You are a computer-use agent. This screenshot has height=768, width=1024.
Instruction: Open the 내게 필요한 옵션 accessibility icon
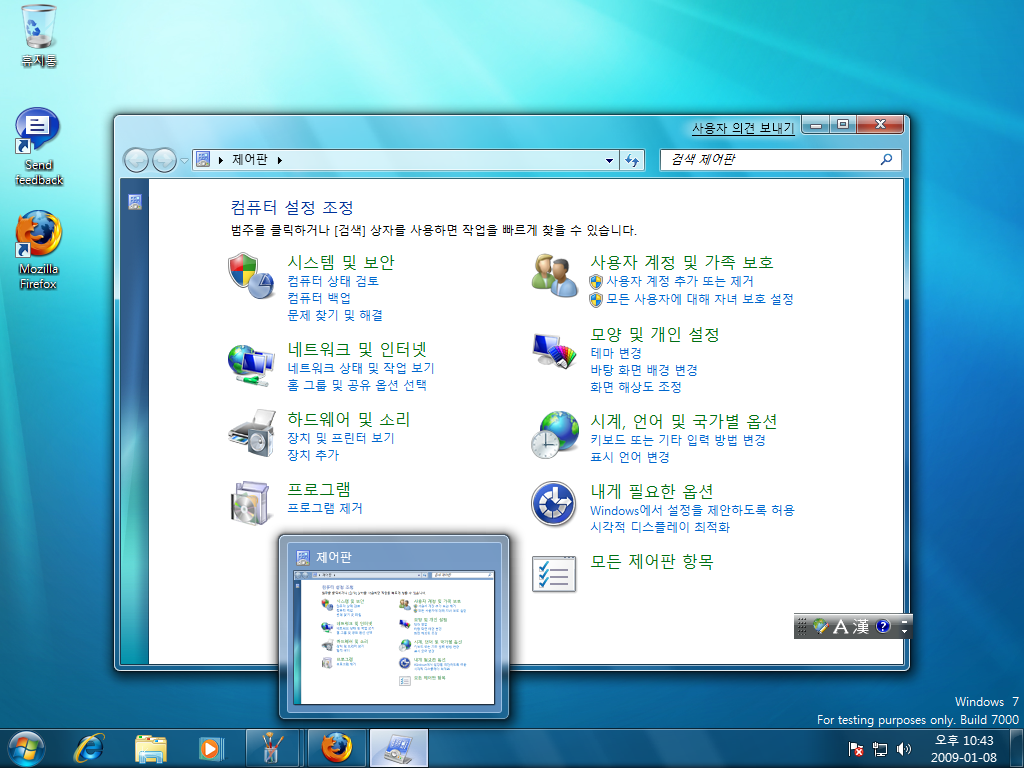pos(553,504)
